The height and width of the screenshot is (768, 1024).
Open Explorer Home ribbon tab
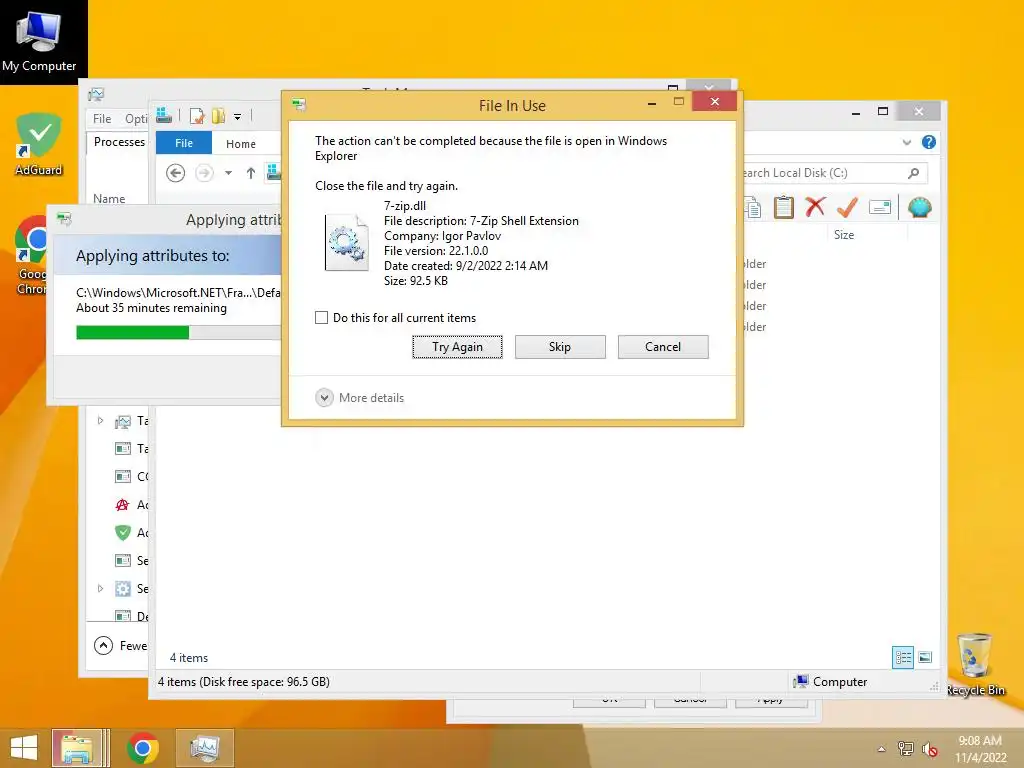click(x=241, y=144)
